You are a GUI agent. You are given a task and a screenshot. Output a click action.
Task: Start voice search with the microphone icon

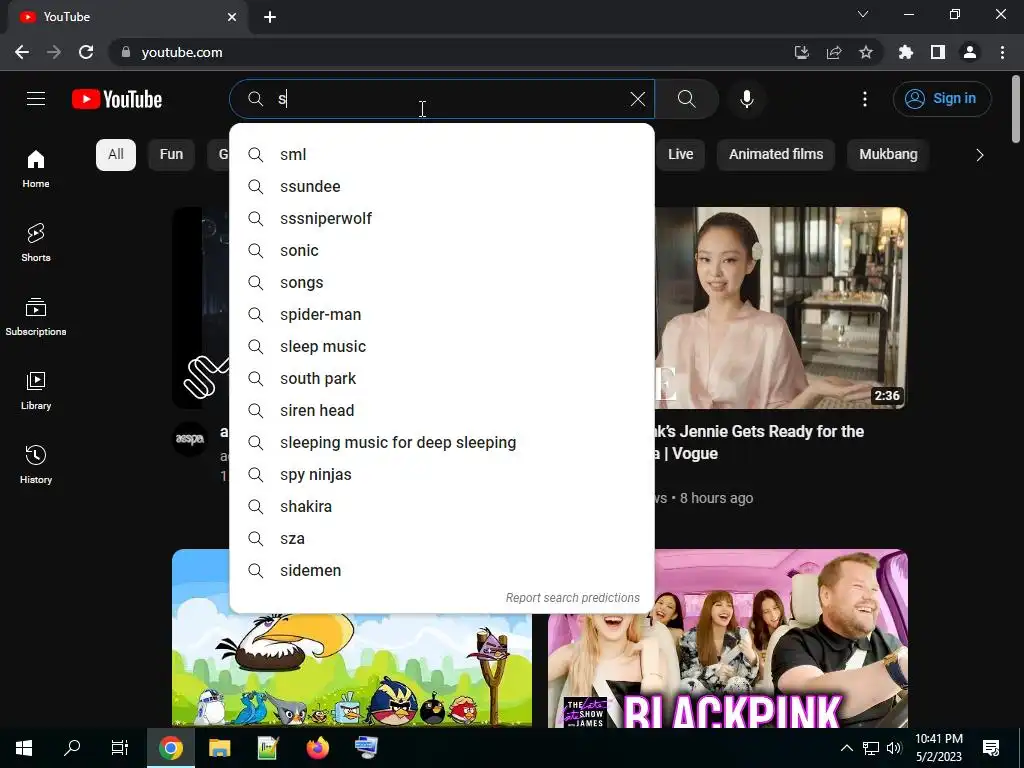coord(746,99)
